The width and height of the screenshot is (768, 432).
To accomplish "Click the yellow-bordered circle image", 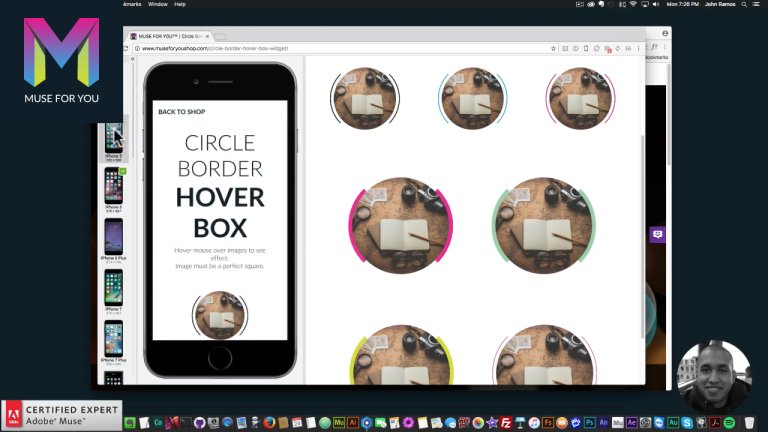I will [401, 355].
